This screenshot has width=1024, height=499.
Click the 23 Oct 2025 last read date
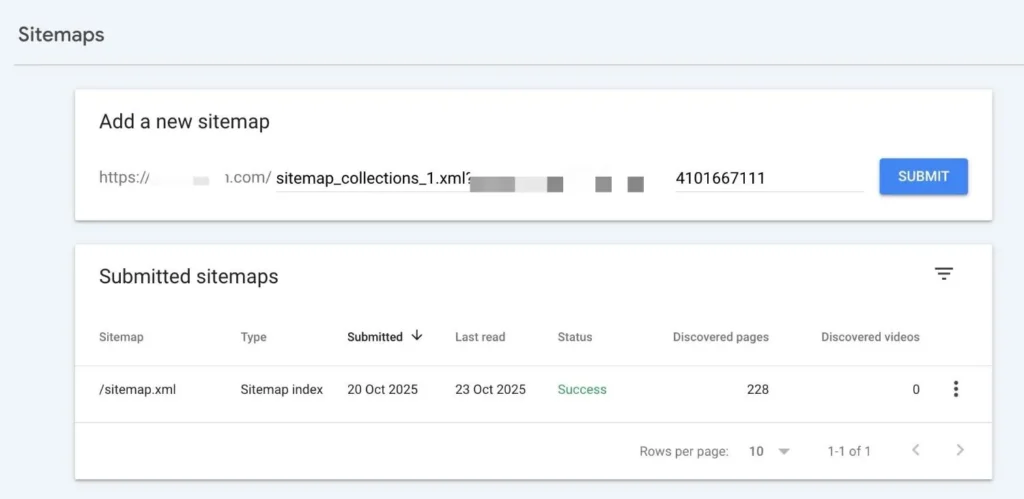(490, 389)
